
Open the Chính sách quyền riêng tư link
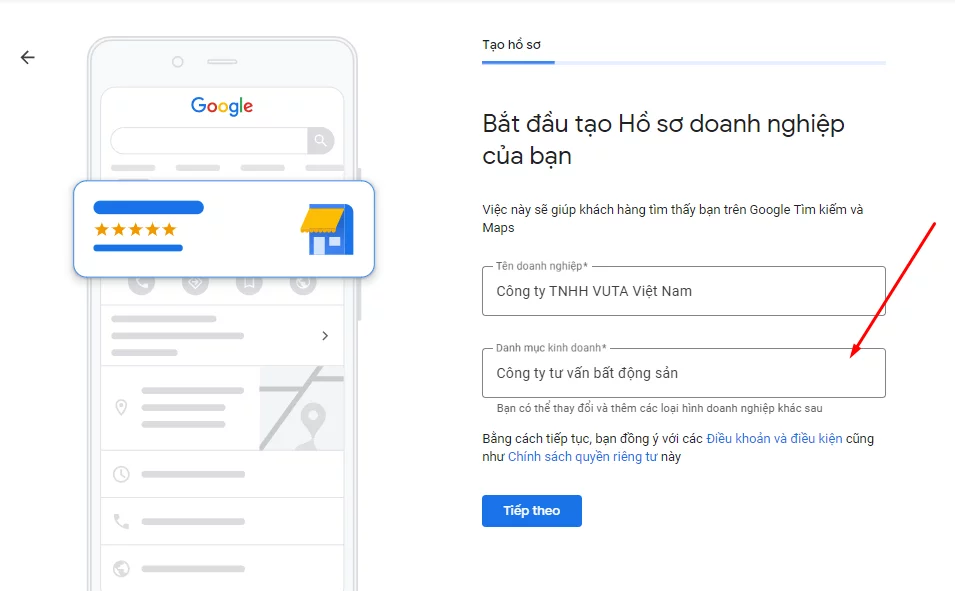click(x=582, y=457)
